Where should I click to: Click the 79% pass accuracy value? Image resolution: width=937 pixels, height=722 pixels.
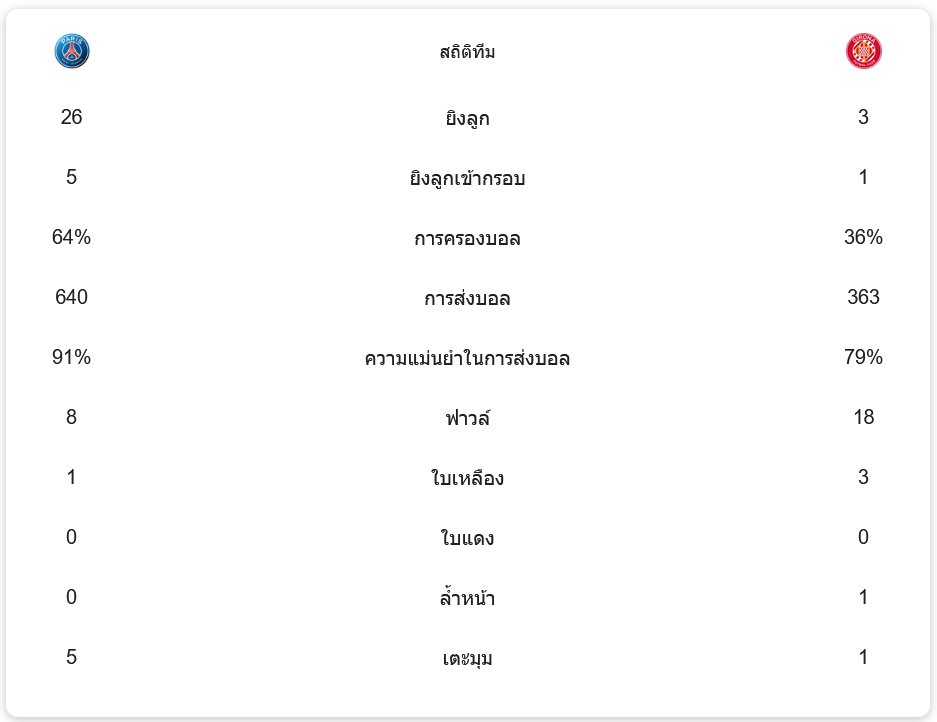863,357
